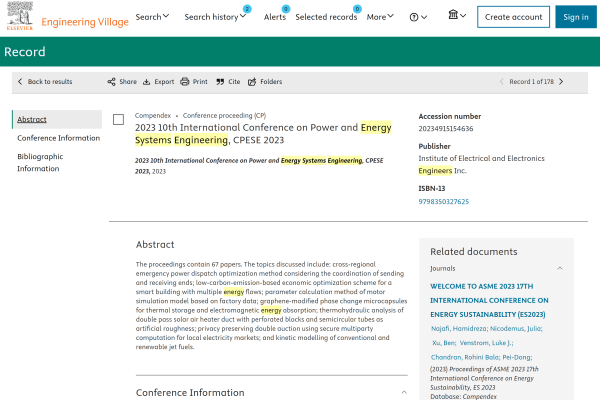Open author Nicodemus, Julia link
The width and height of the screenshot is (600, 400).
pyautogui.click(x=516, y=328)
